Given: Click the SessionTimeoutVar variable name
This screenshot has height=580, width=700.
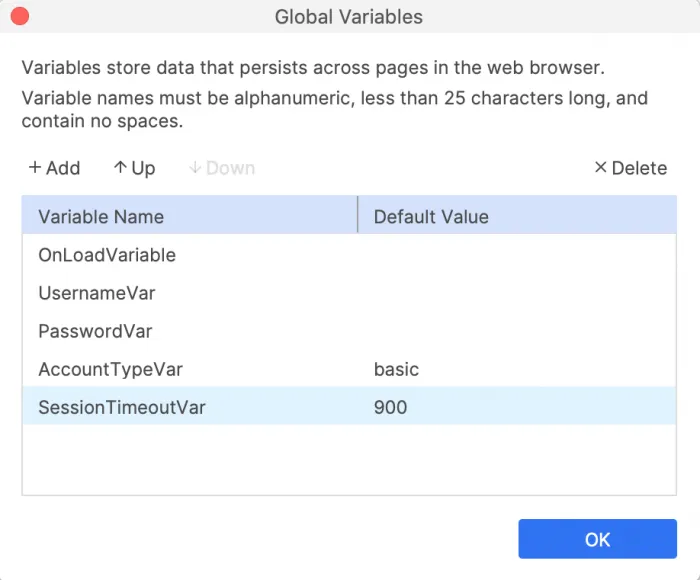Looking at the screenshot, I should [x=122, y=407].
